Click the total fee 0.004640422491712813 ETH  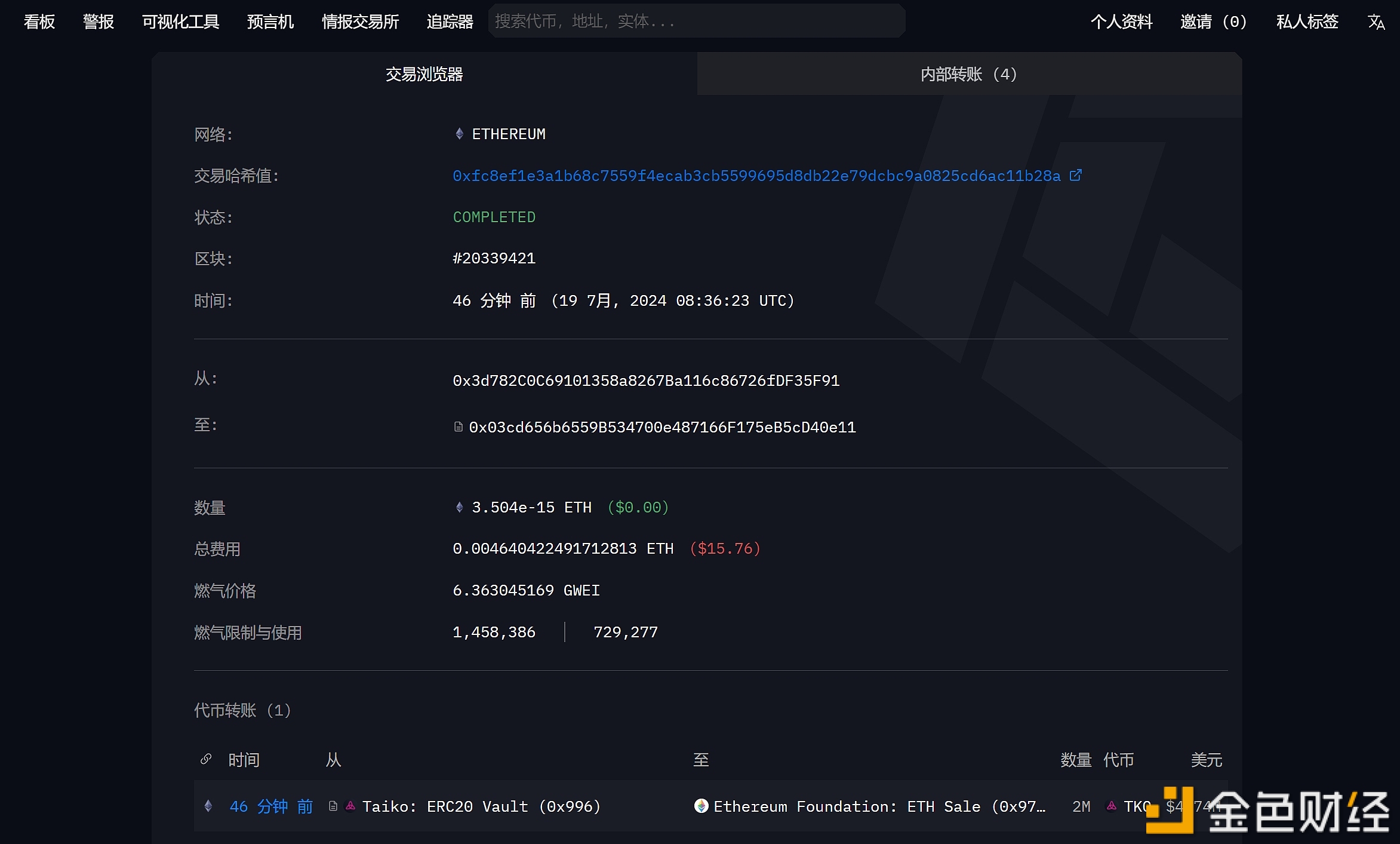(x=563, y=548)
